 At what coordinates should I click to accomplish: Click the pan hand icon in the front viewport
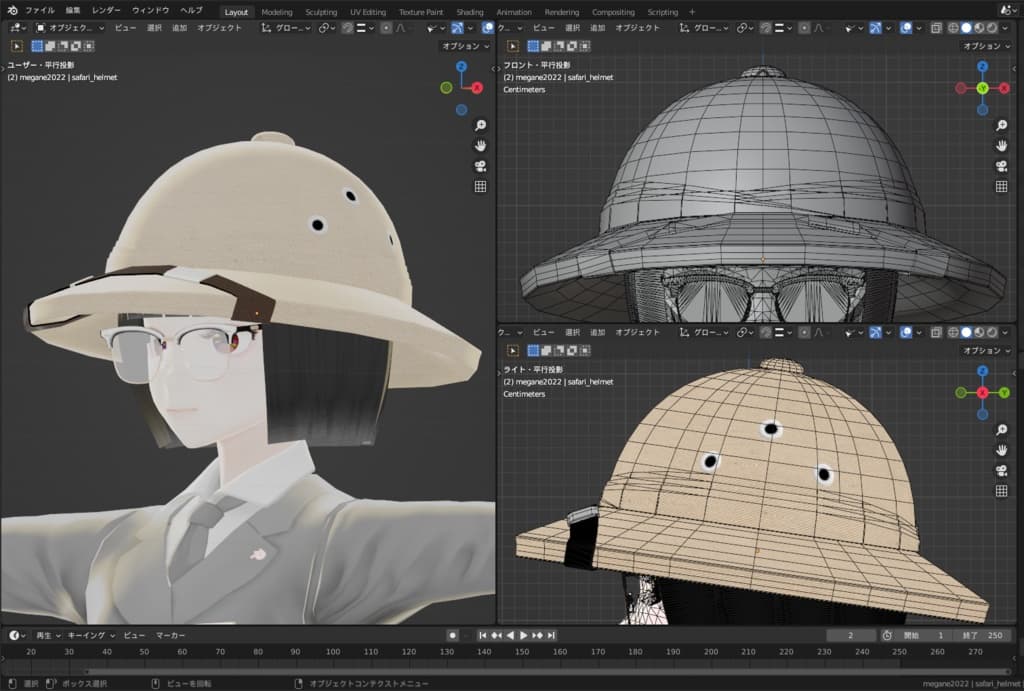[x=1001, y=145]
